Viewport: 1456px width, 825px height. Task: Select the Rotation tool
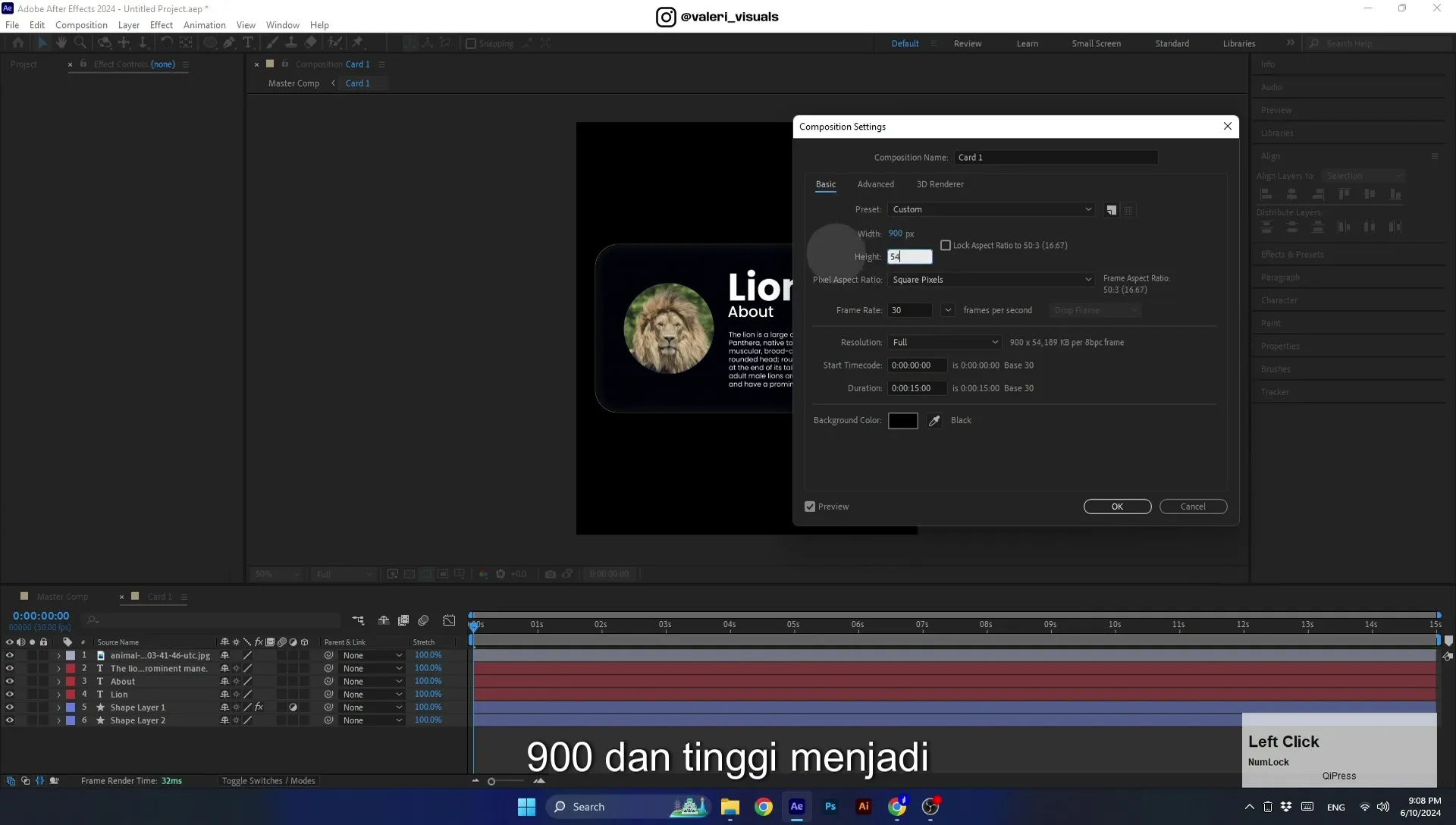167,43
